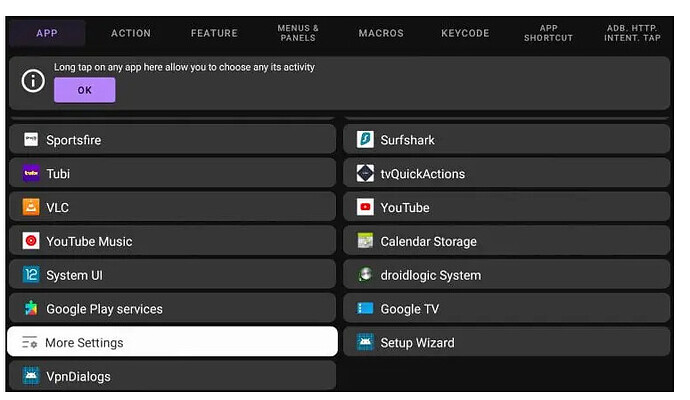Open the ACTION tab

(x=131, y=33)
